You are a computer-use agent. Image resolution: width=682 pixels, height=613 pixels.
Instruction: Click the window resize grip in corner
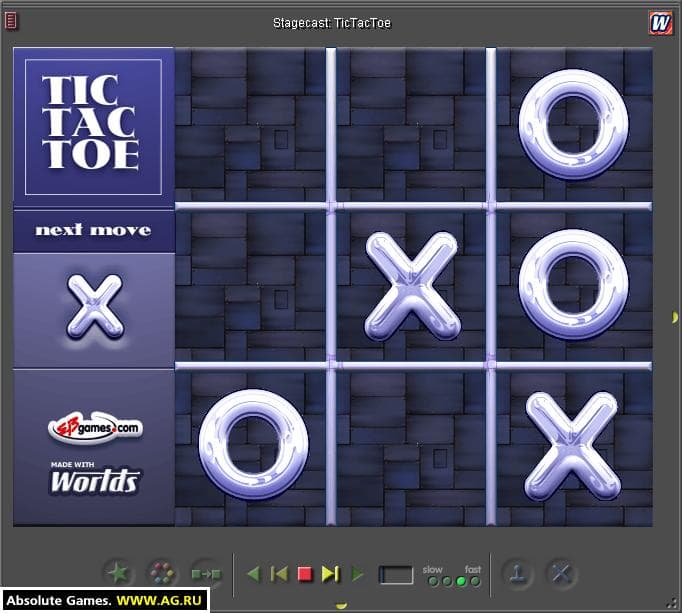(671, 603)
